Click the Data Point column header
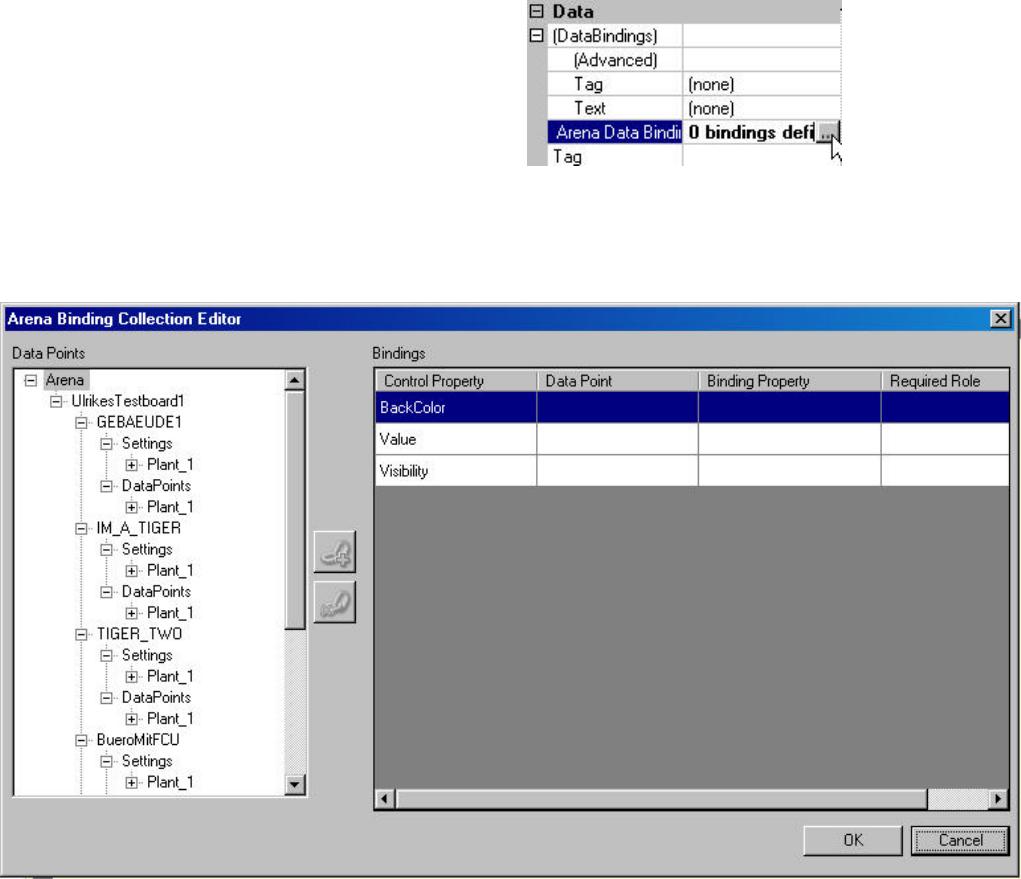Image resolution: width=1021 pixels, height=879 pixels. click(616, 381)
